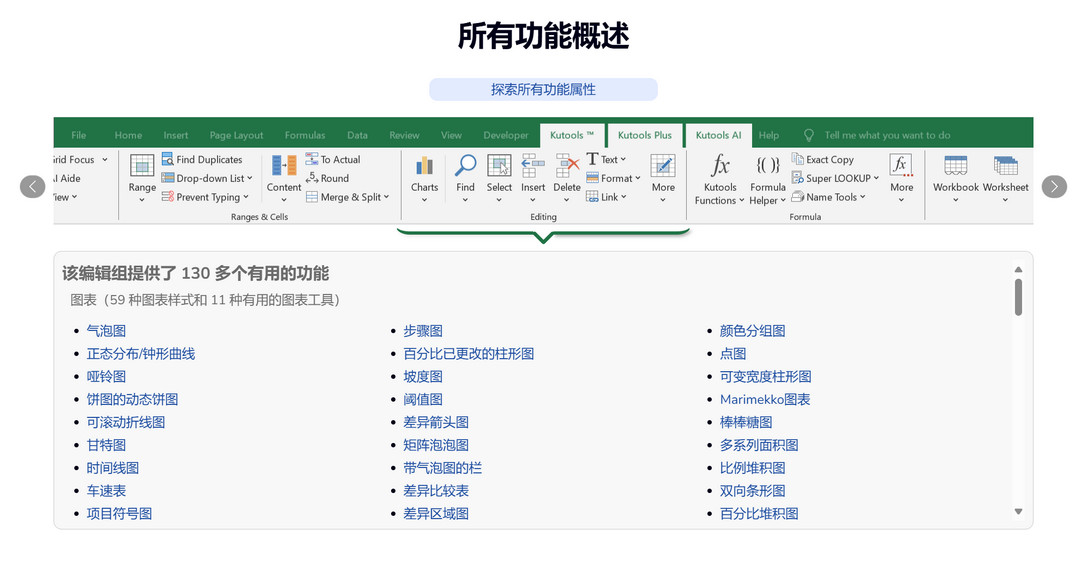Image resolution: width=1080 pixels, height=583 pixels.
Task: Click the More formula fx icon
Action: coord(901,166)
